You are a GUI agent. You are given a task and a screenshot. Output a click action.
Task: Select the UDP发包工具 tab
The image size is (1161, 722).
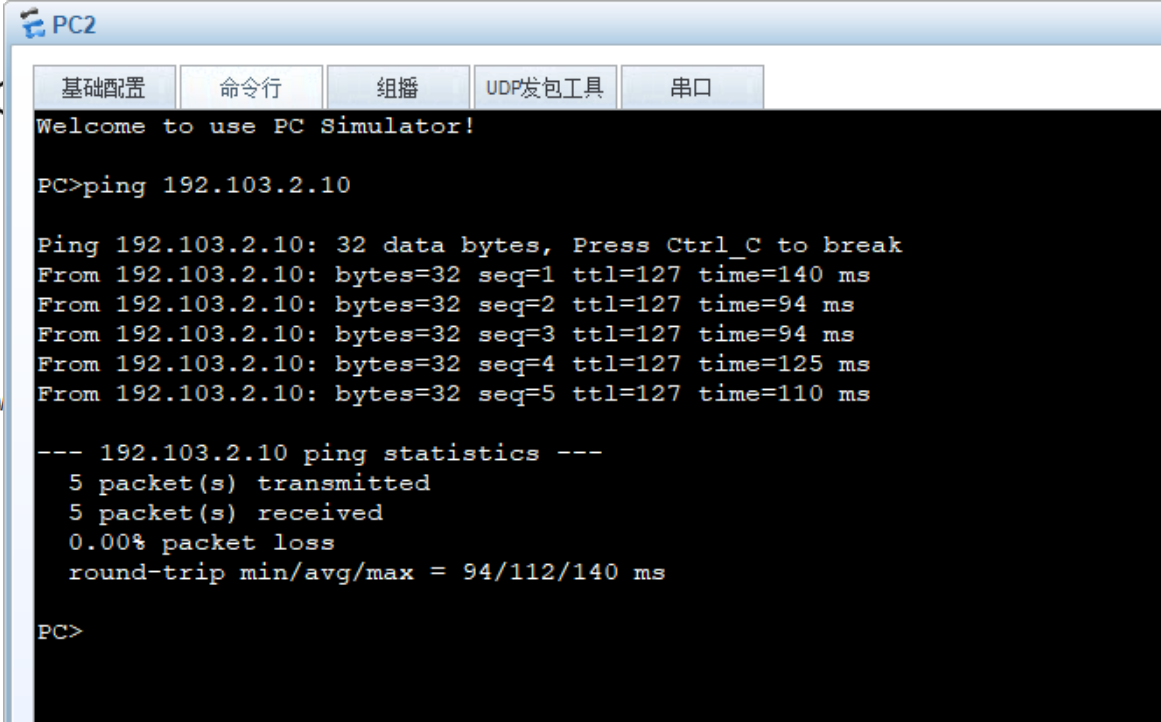[x=544, y=87]
